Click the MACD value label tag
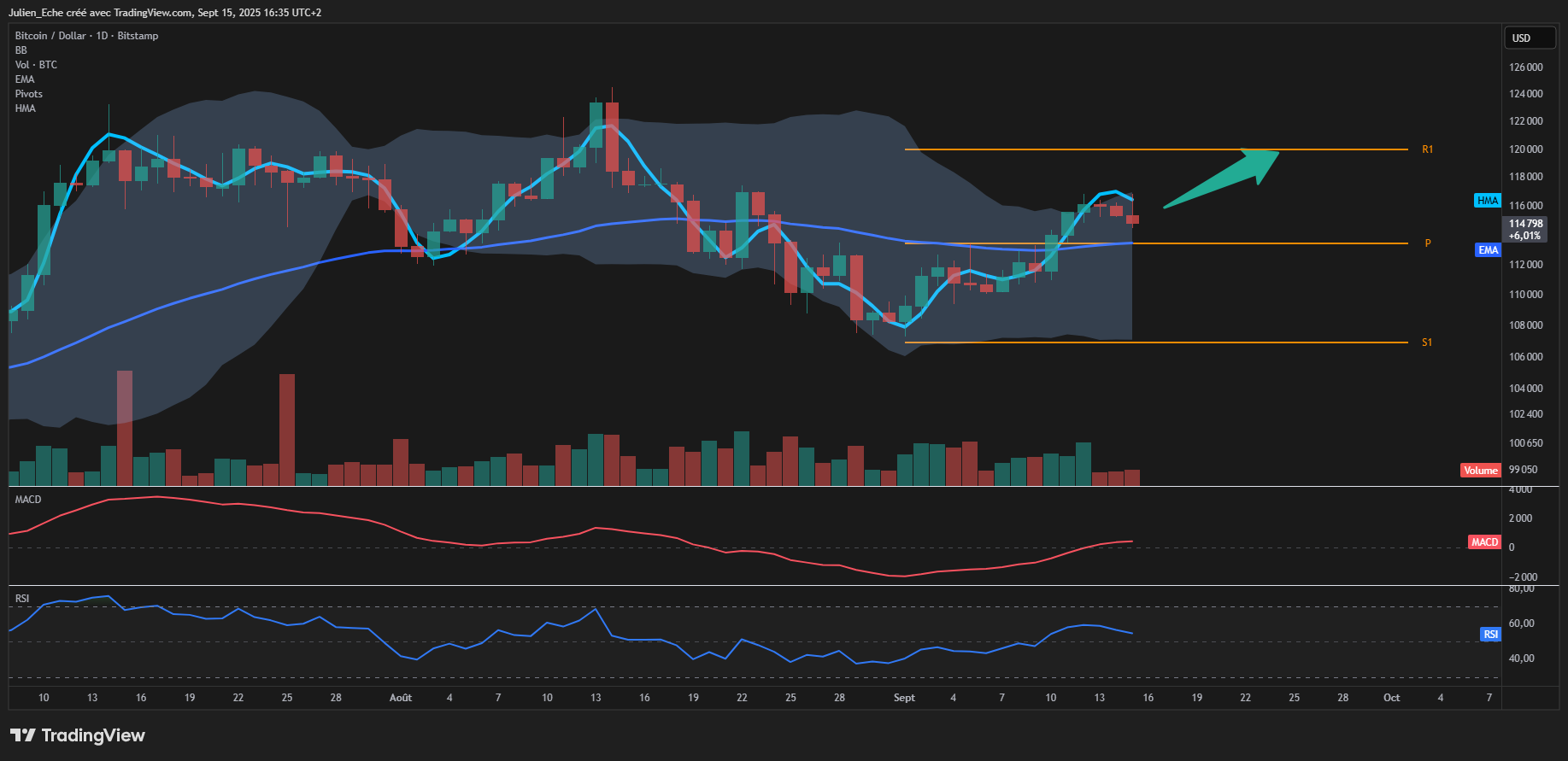This screenshot has height=761, width=1568. (x=1484, y=542)
